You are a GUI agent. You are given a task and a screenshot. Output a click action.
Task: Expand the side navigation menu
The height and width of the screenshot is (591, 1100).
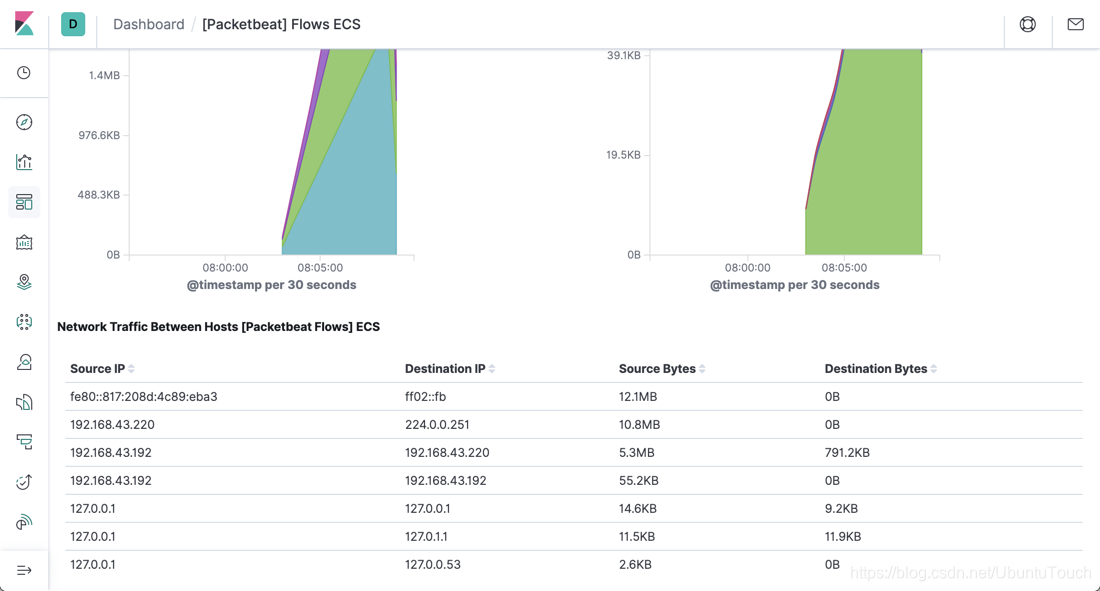tap(24, 570)
